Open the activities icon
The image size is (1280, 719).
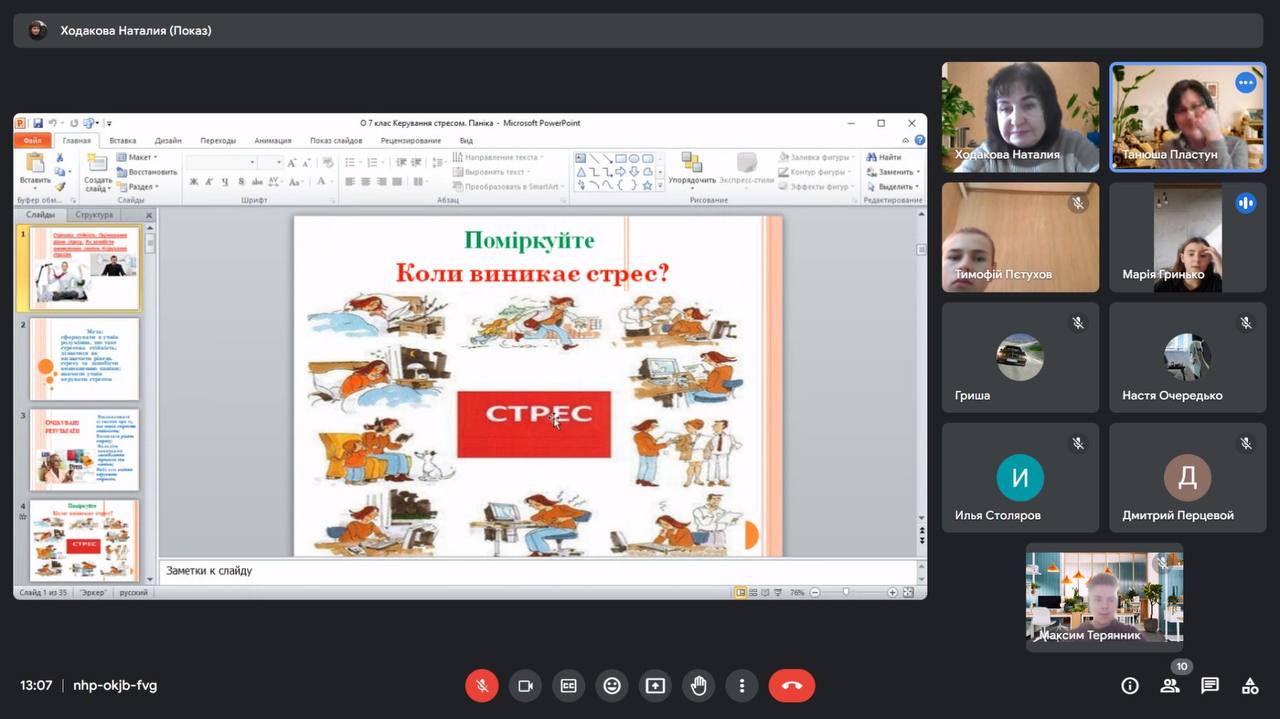[1250, 686]
